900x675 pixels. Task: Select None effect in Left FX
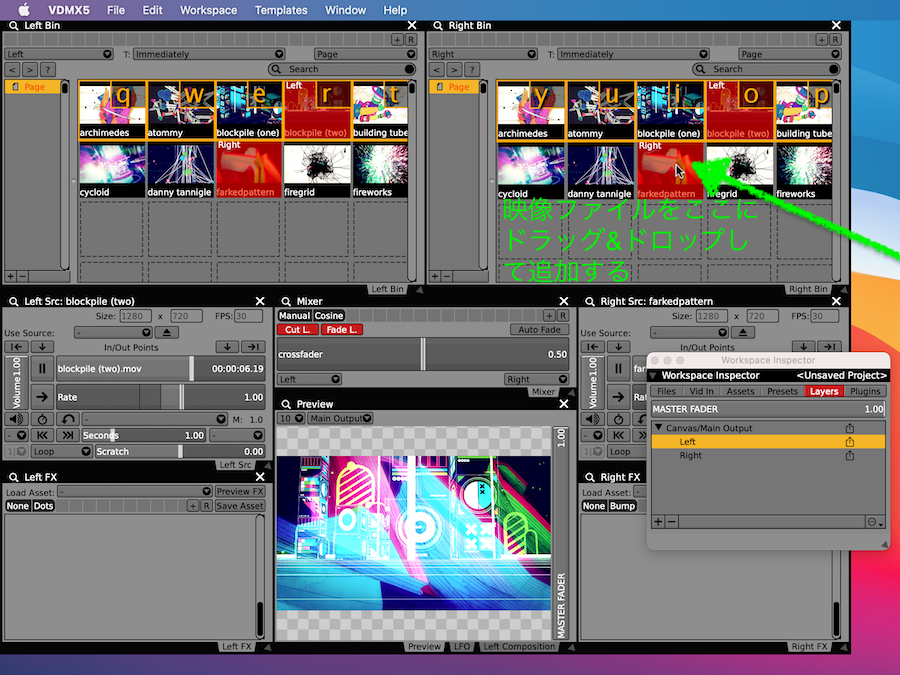pyautogui.click(x=17, y=506)
